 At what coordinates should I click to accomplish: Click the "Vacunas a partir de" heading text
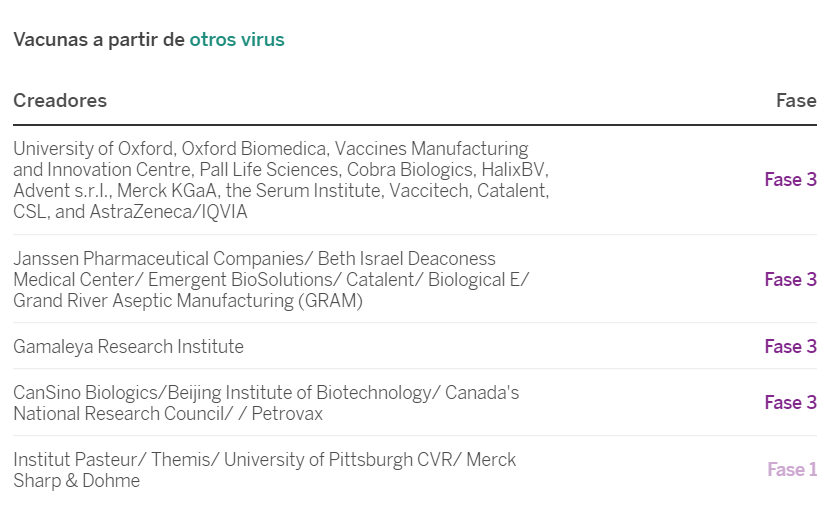tap(99, 40)
